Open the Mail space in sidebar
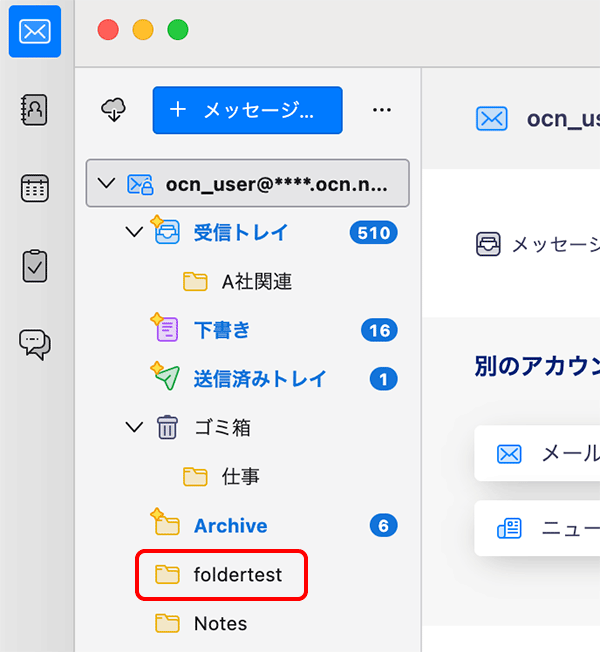 (34, 32)
